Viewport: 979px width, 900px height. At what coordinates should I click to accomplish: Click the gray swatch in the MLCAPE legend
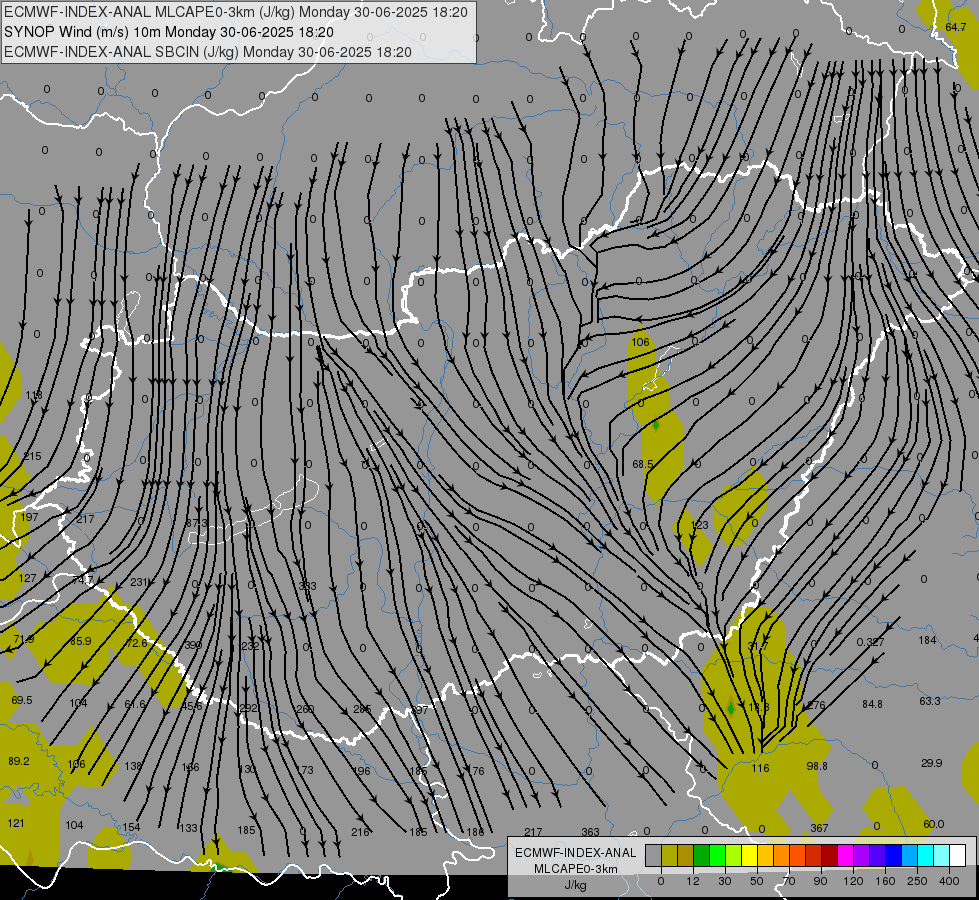pyautogui.click(x=654, y=856)
